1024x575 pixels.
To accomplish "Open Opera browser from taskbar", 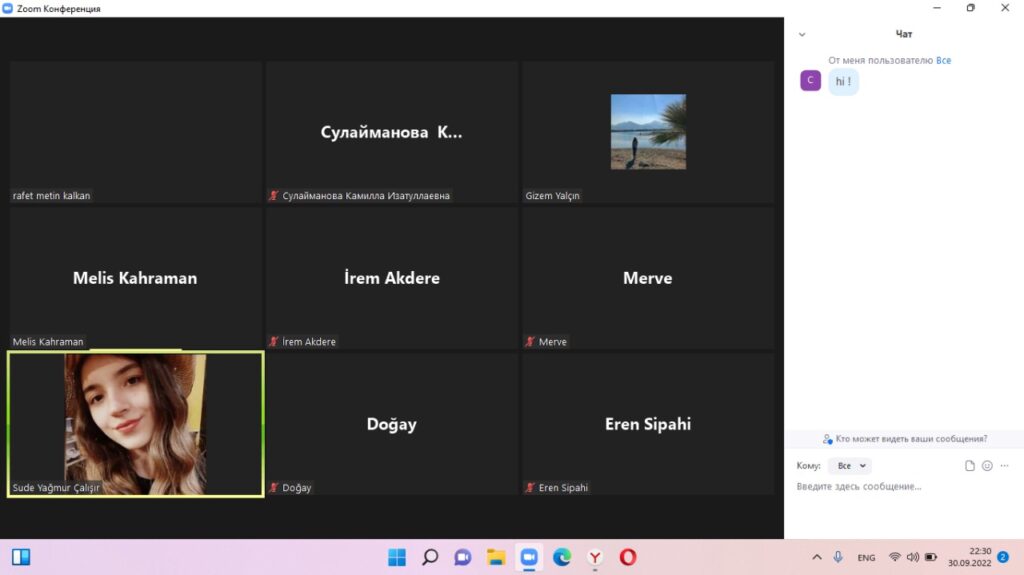I will (628, 557).
